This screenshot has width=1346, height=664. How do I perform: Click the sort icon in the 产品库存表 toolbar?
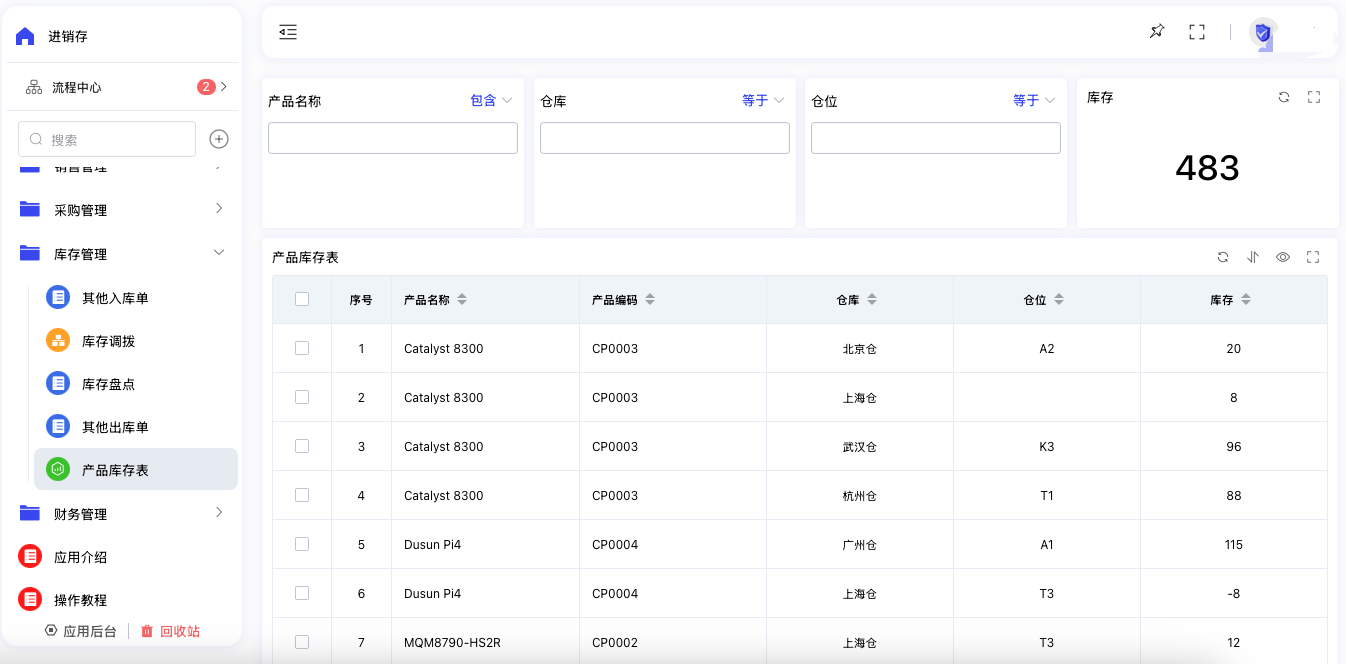click(x=1253, y=257)
